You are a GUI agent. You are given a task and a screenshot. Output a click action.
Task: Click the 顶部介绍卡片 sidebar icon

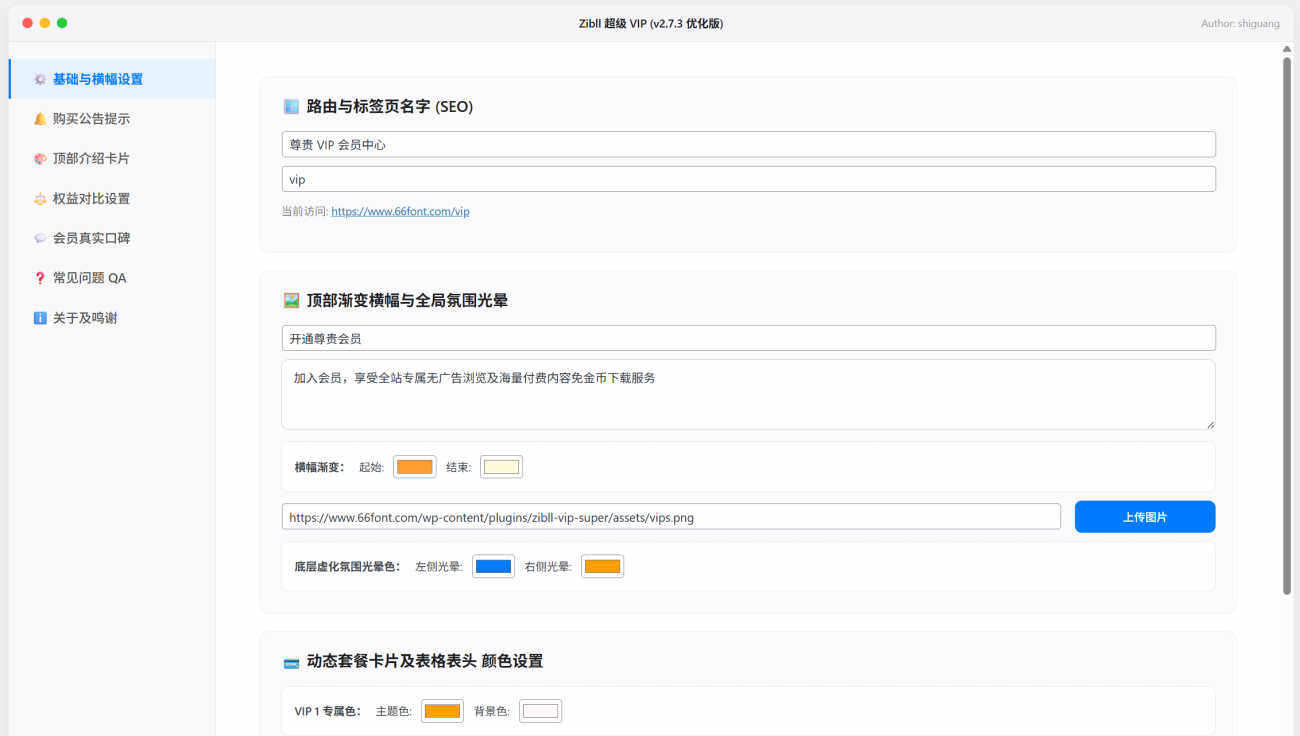[40, 159]
